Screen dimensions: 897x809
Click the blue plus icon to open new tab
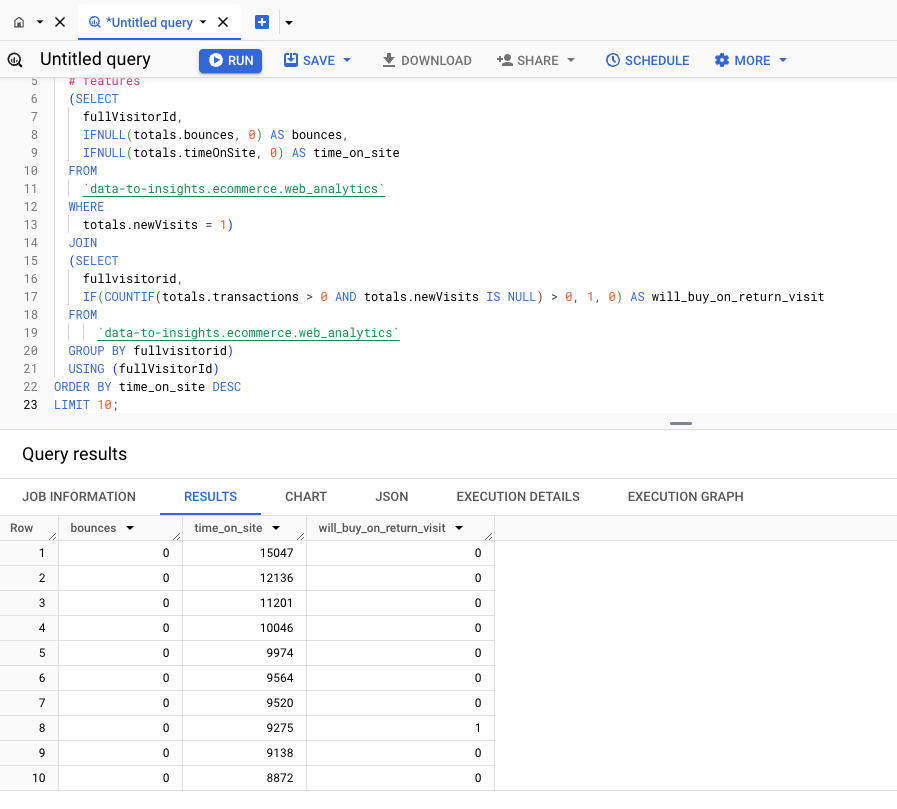pos(261,21)
